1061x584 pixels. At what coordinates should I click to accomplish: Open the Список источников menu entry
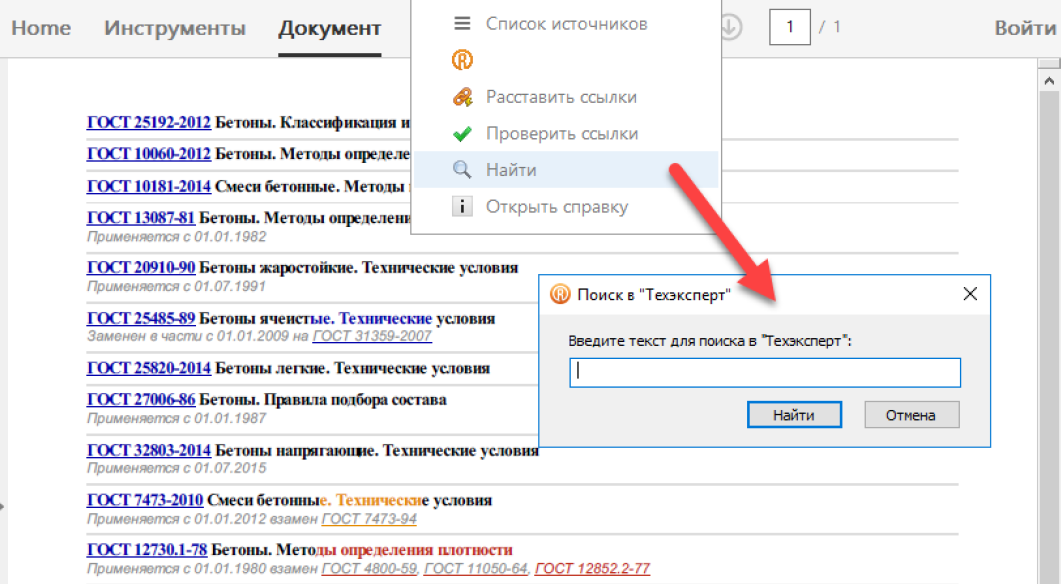tap(566, 24)
